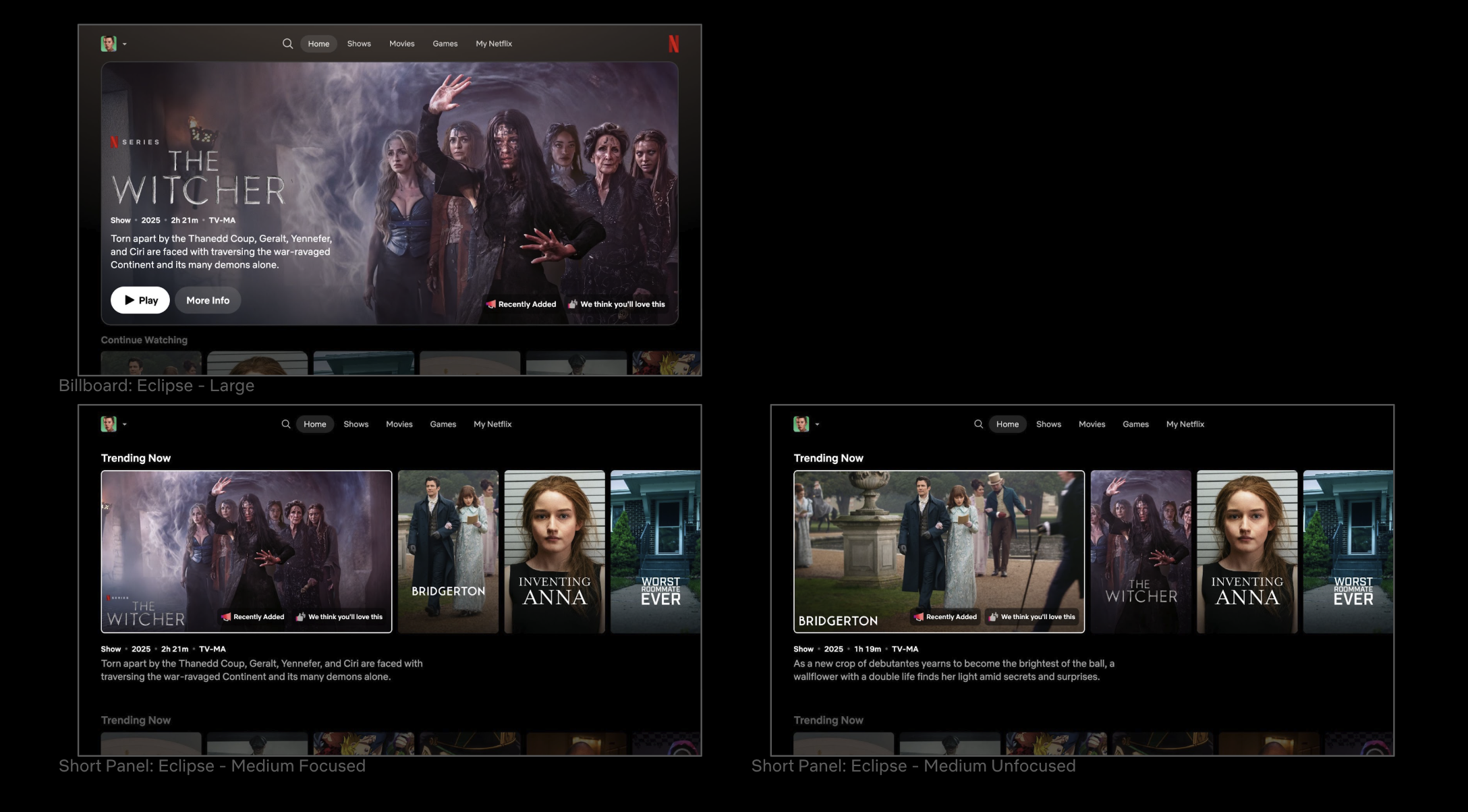Open Movies tab in Medium Focused screen
Screen dimensions: 1468x812
click(x=399, y=424)
